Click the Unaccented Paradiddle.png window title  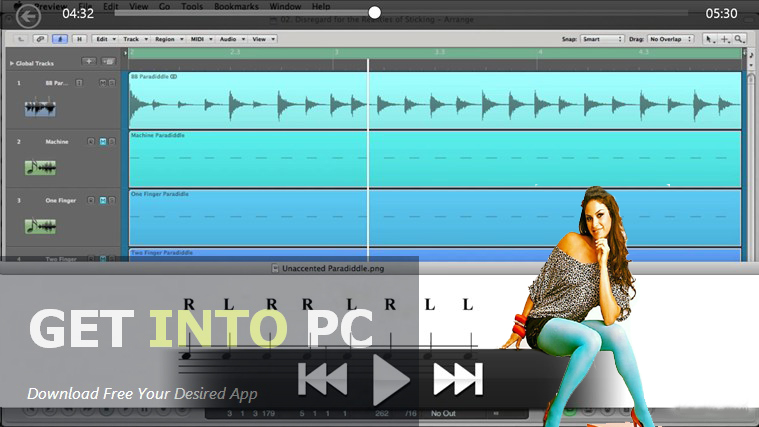click(333, 268)
